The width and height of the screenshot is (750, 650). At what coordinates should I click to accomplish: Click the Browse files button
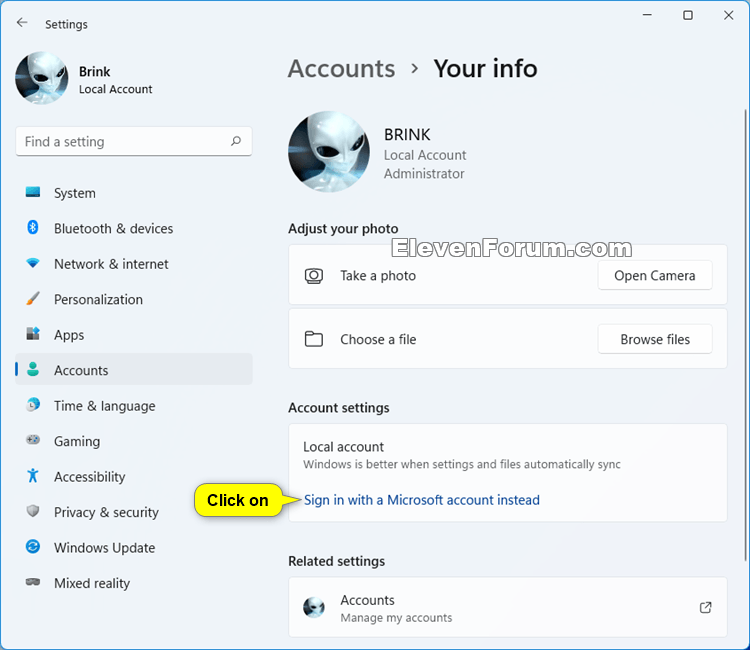(x=655, y=339)
